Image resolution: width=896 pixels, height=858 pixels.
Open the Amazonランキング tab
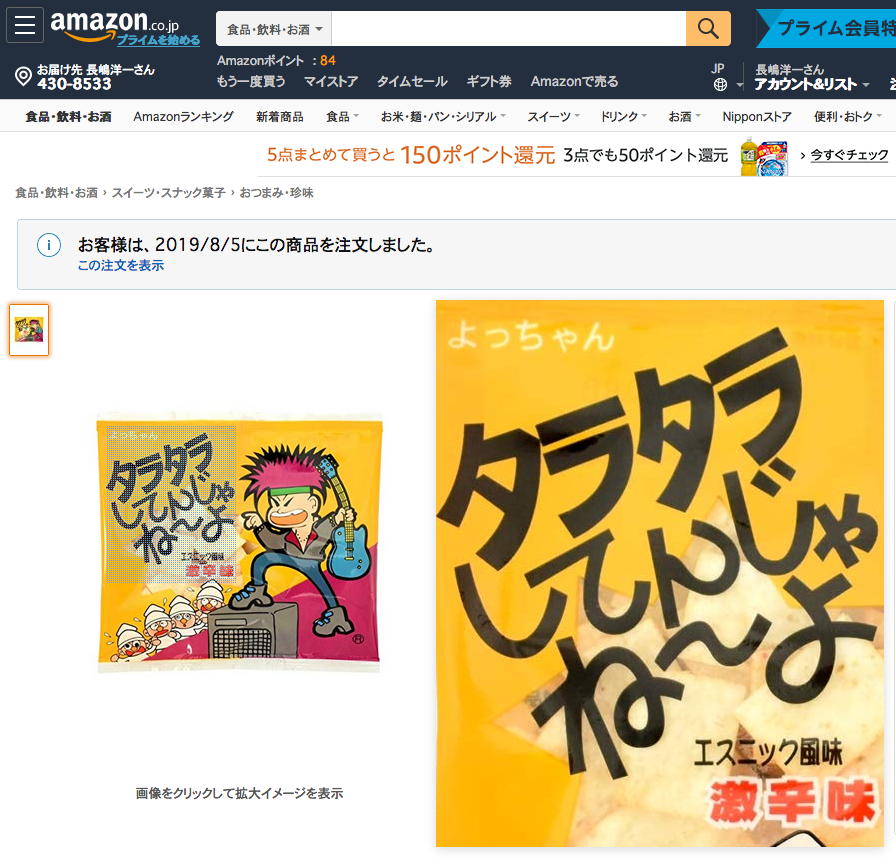(183, 117)
